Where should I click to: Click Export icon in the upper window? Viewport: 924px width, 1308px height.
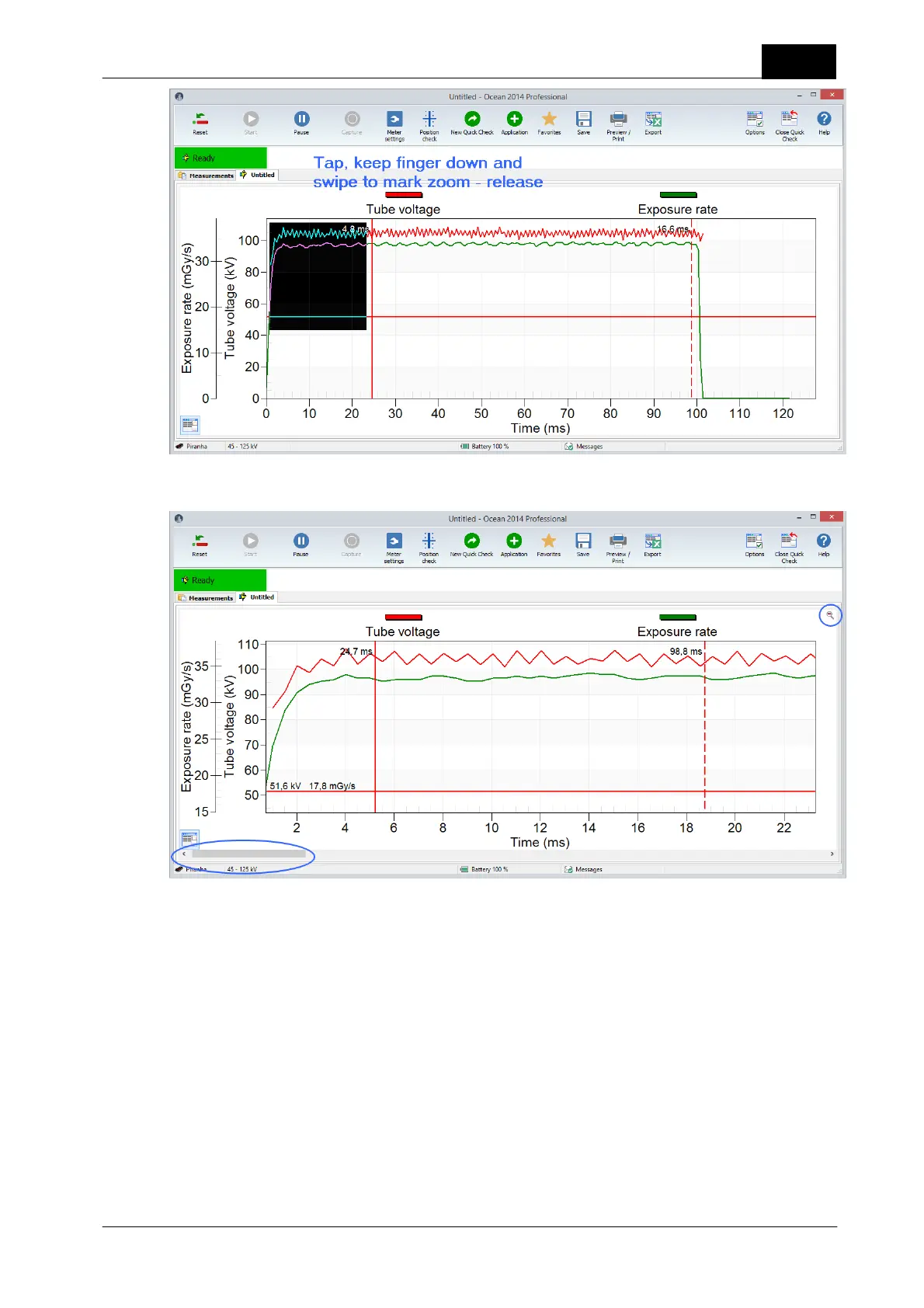653,123
